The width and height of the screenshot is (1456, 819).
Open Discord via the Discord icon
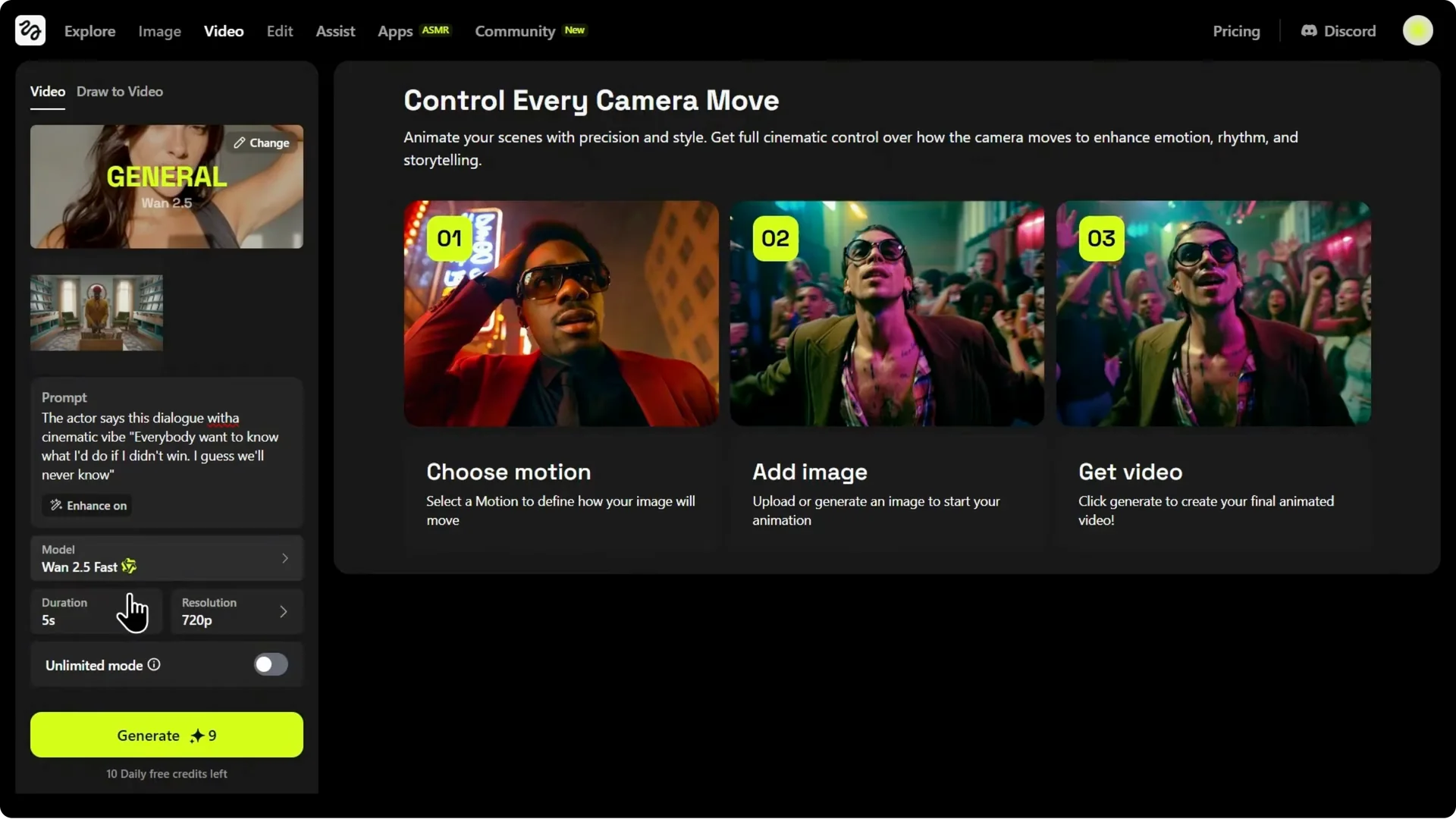tap(1310, 30)
